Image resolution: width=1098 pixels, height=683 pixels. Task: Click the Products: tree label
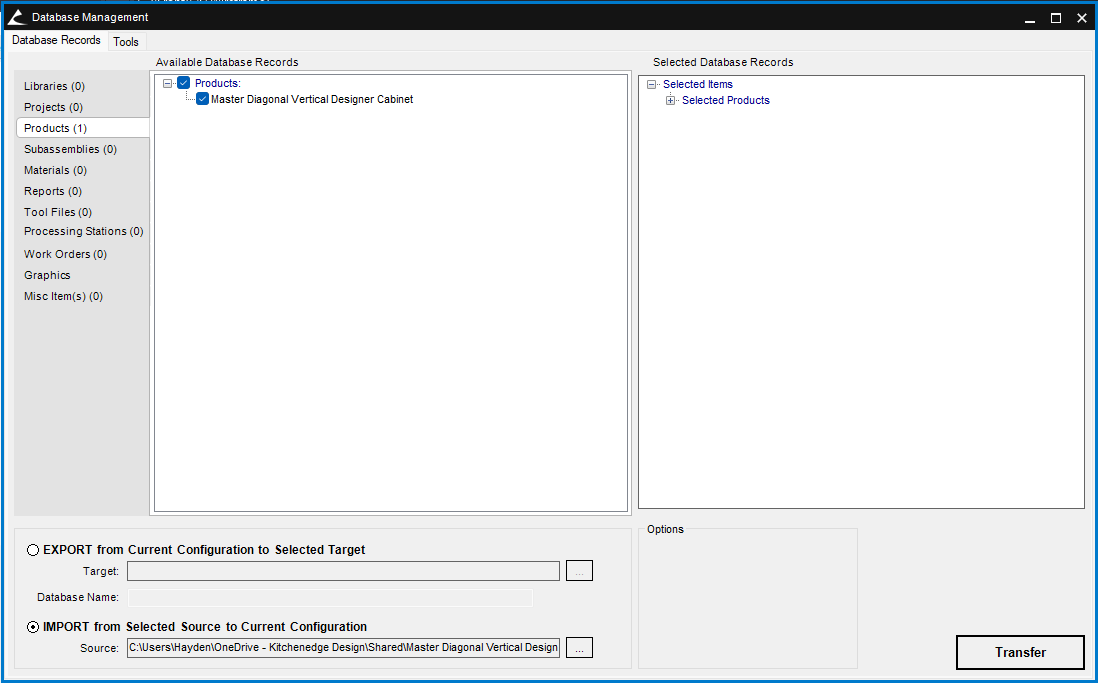tap(218, 83)
